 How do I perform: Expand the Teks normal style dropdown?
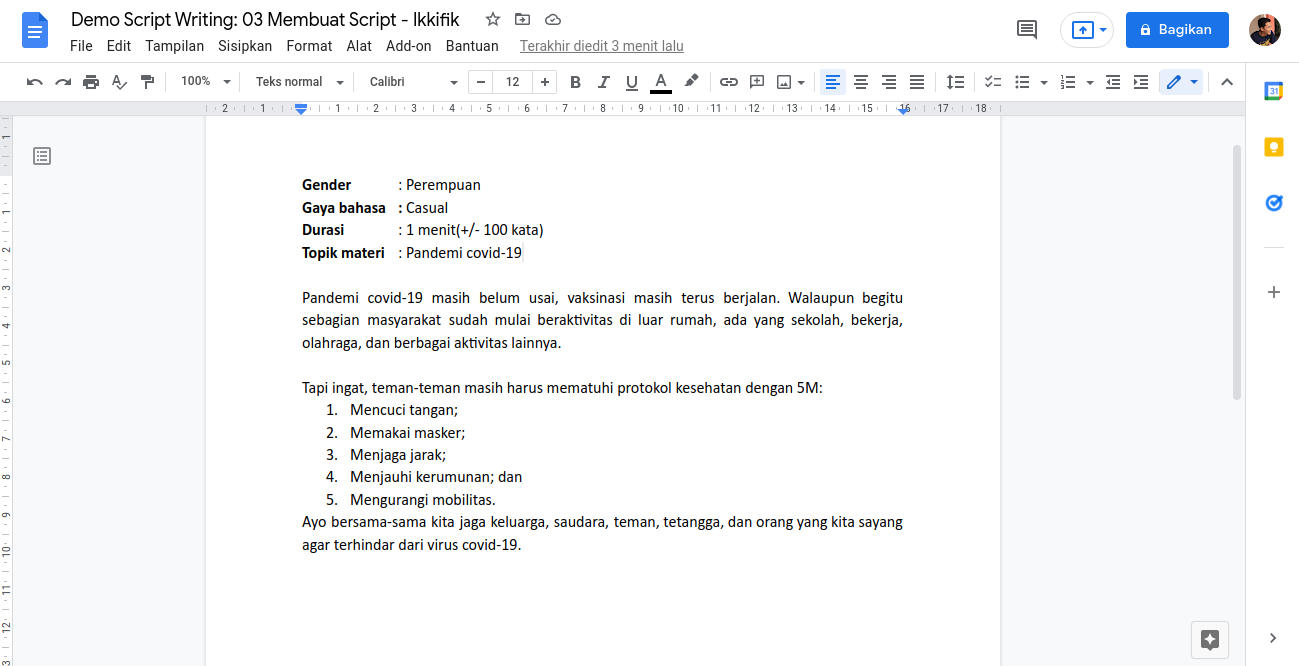(x=299, y=82)
